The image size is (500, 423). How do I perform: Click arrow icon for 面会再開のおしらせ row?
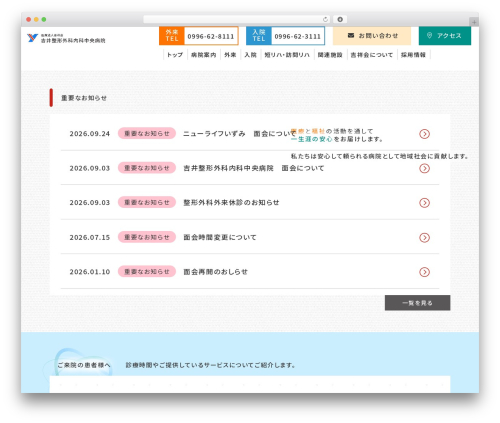coord(424,272)
